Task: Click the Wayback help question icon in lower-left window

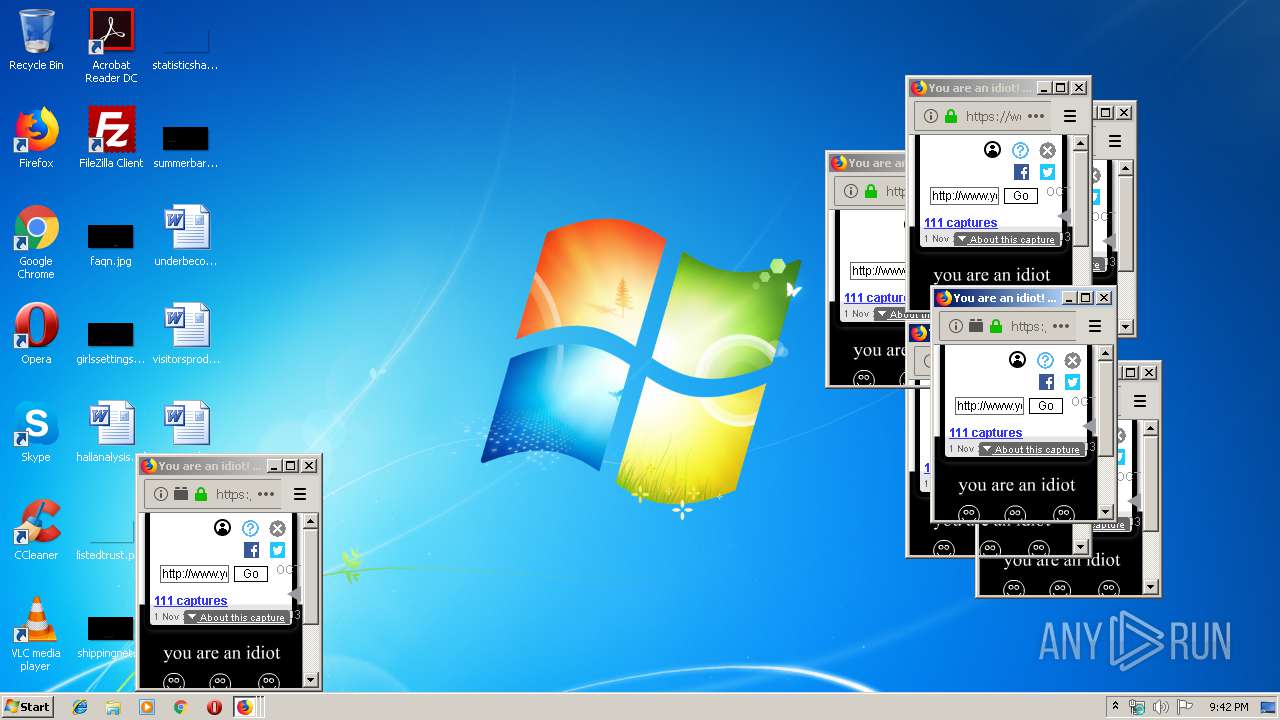Action: coord(250,528)
